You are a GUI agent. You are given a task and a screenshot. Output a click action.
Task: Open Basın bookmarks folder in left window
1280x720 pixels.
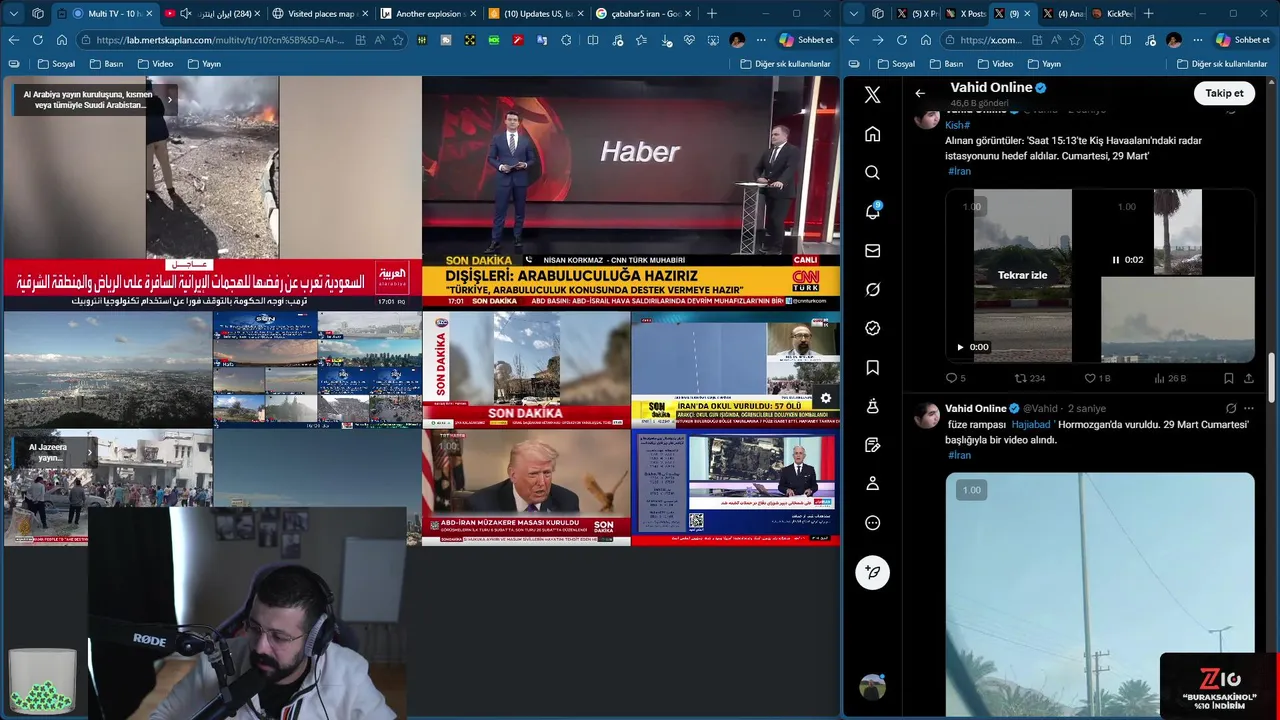pyautogui.click(x=106, y=64)
